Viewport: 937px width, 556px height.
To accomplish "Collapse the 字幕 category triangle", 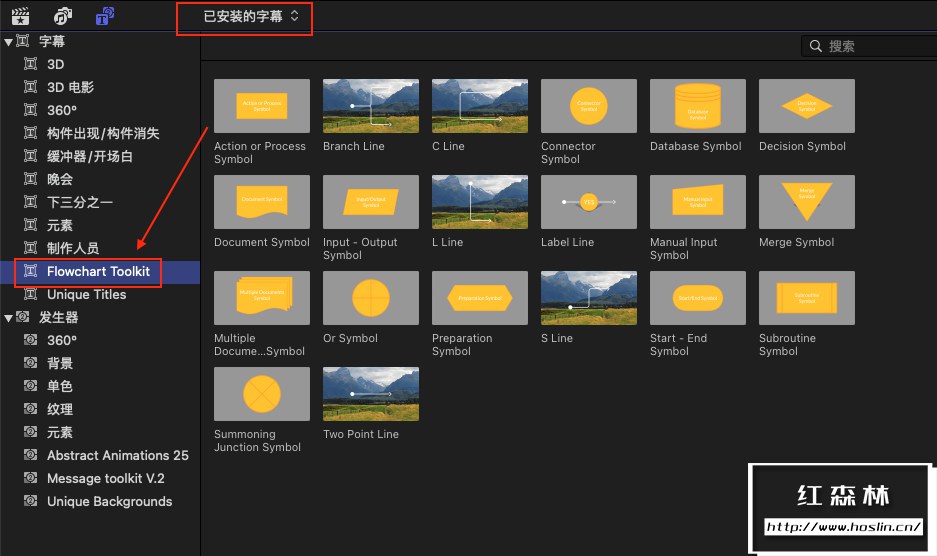I will (8, 42).
